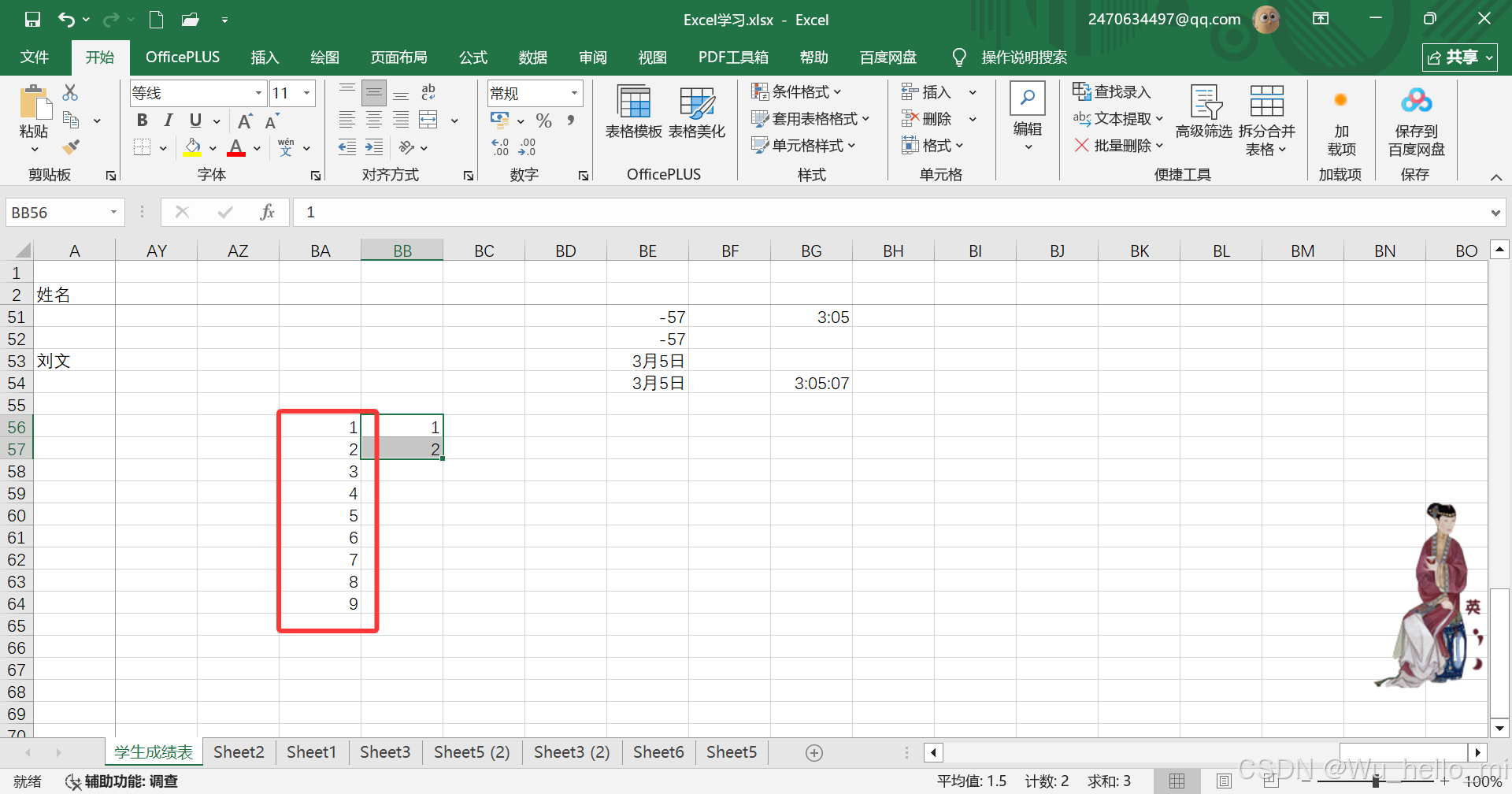Switch to 公式 Formulas ribbon tab
This screenshot has width=1512, height=794.
[x=473, y=58]
